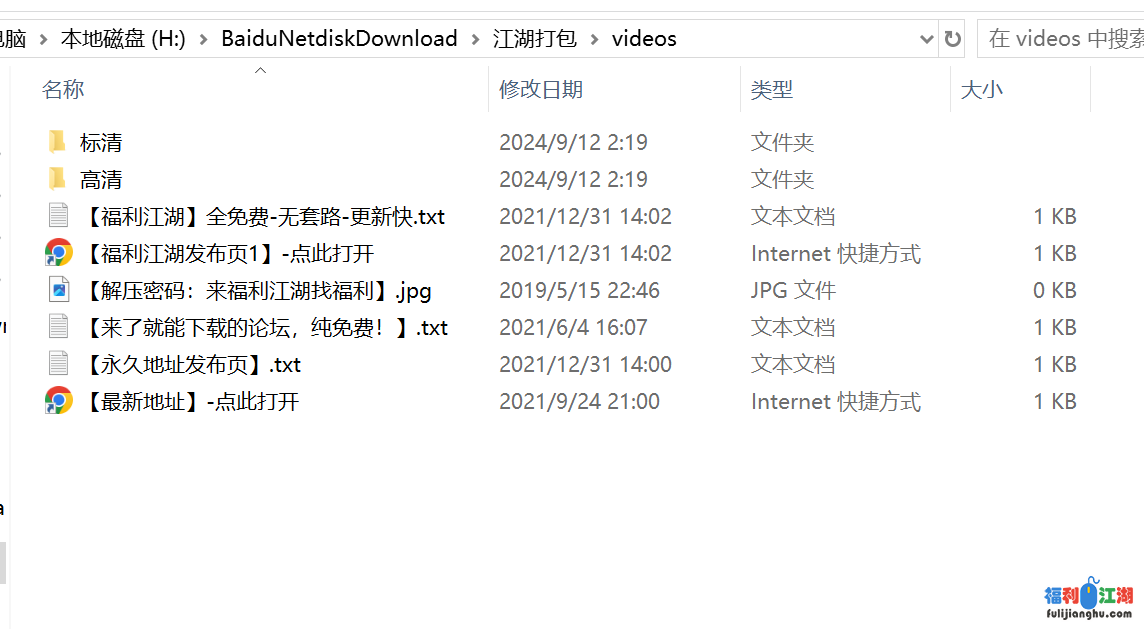Click the 【永久地址发布页】 text file icon
Screen dimensions: 1144x629
58,364
